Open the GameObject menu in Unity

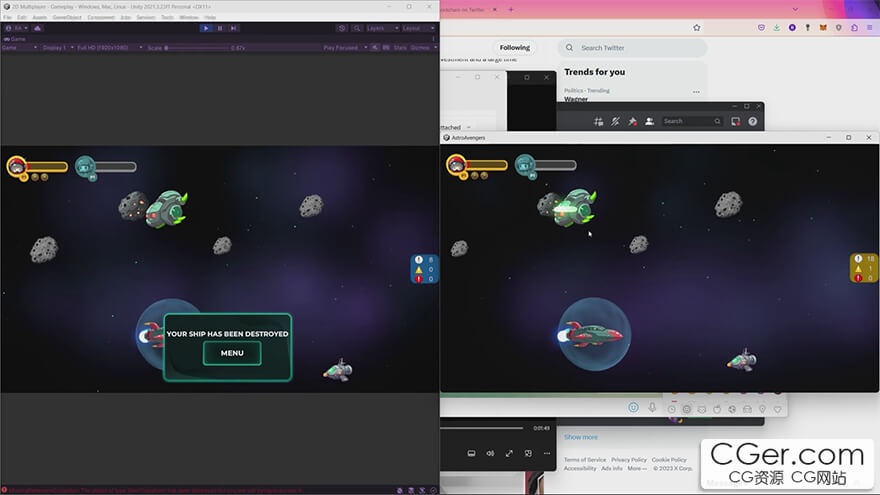tap(67, 17)
